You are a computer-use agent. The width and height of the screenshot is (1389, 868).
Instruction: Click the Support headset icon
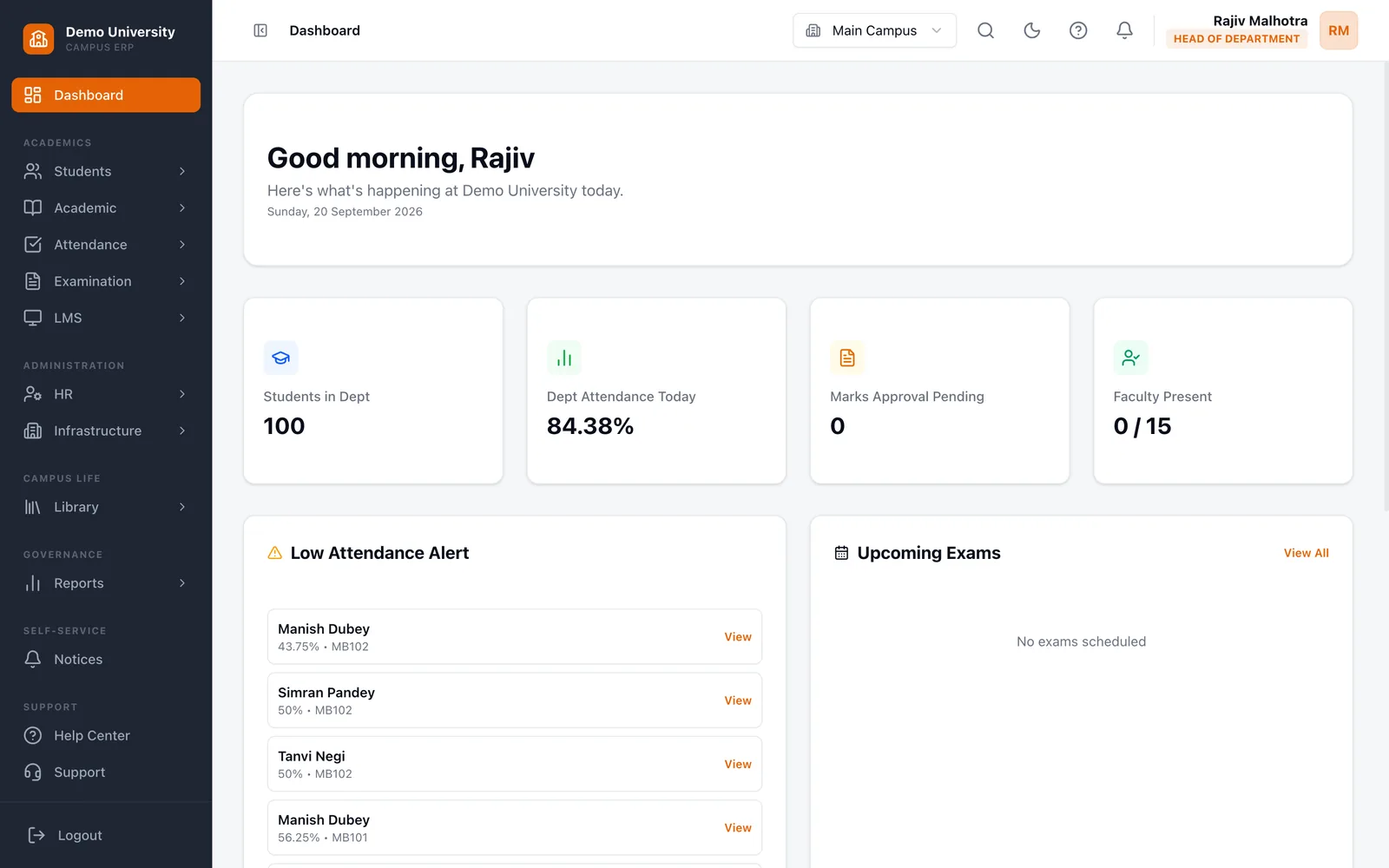[33, 772]
